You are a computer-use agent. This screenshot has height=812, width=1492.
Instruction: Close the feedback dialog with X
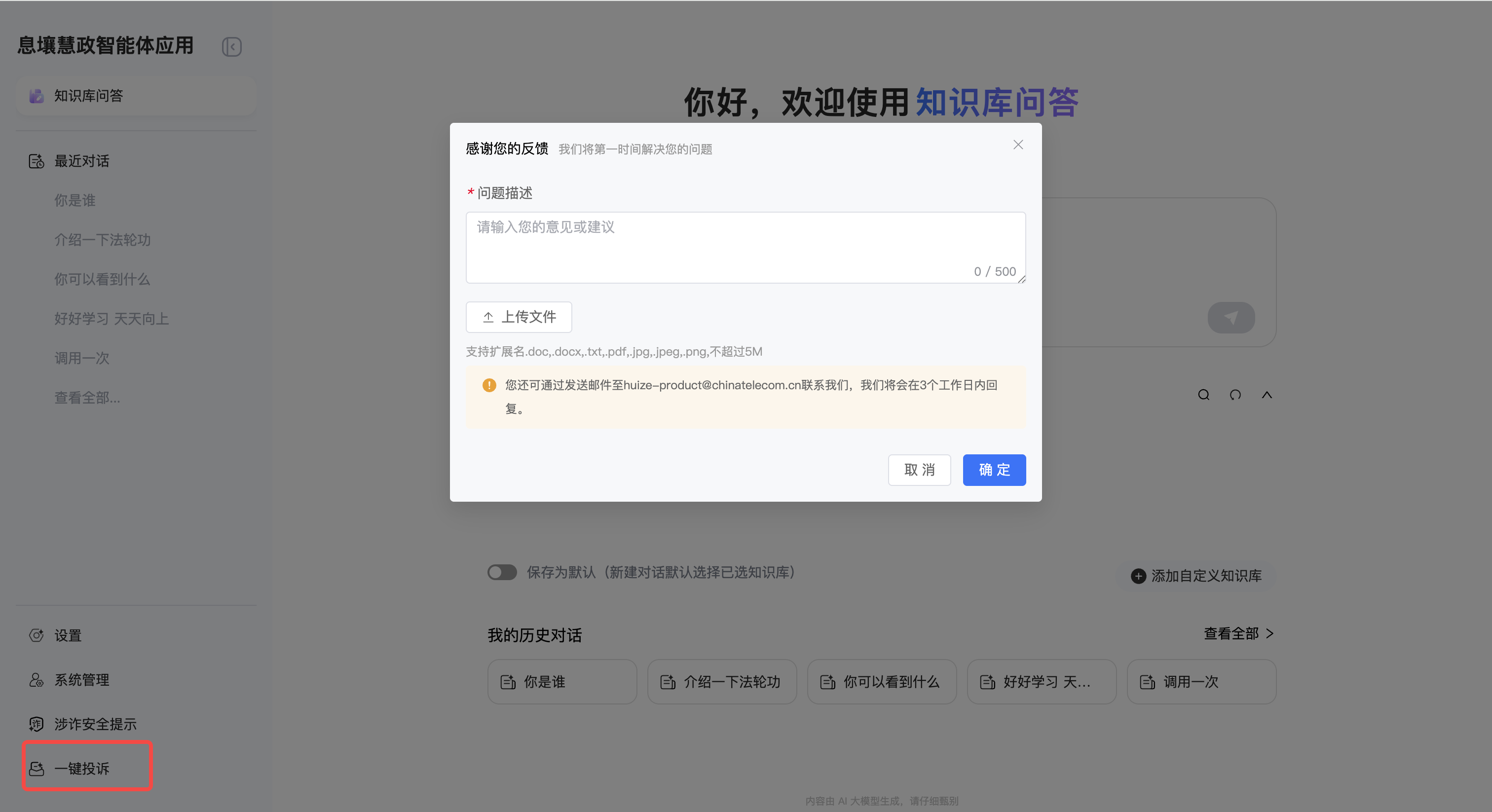point(1018,145)
